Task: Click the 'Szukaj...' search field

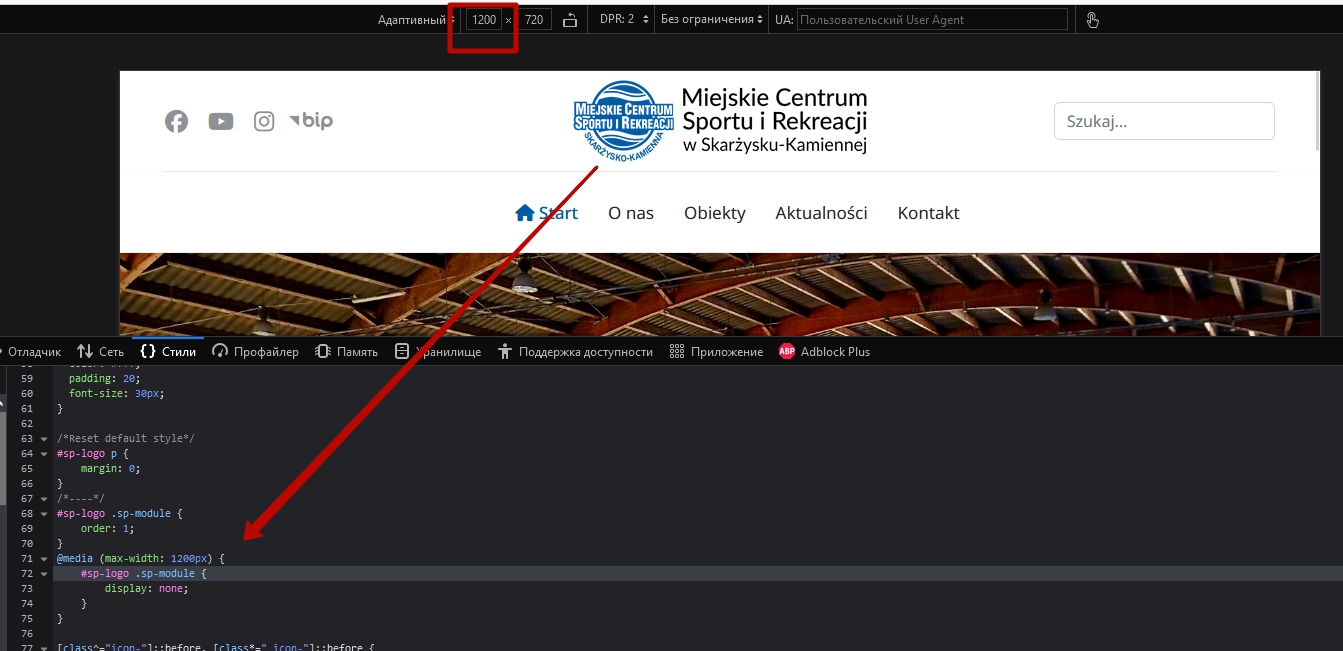Action: pyautogui.click(x=1164, y=121)
